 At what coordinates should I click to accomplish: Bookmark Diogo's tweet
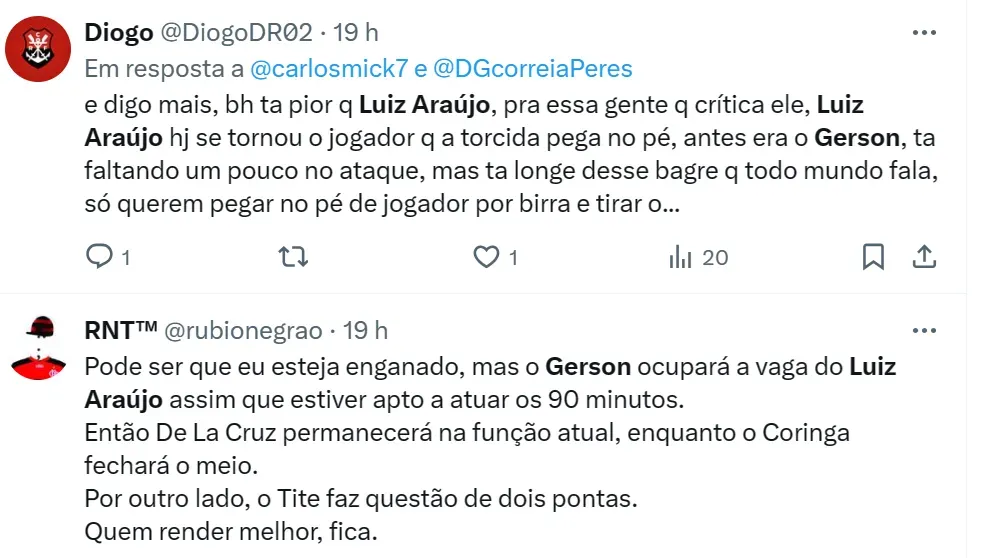pyautogui.click(x=873, y=257)
